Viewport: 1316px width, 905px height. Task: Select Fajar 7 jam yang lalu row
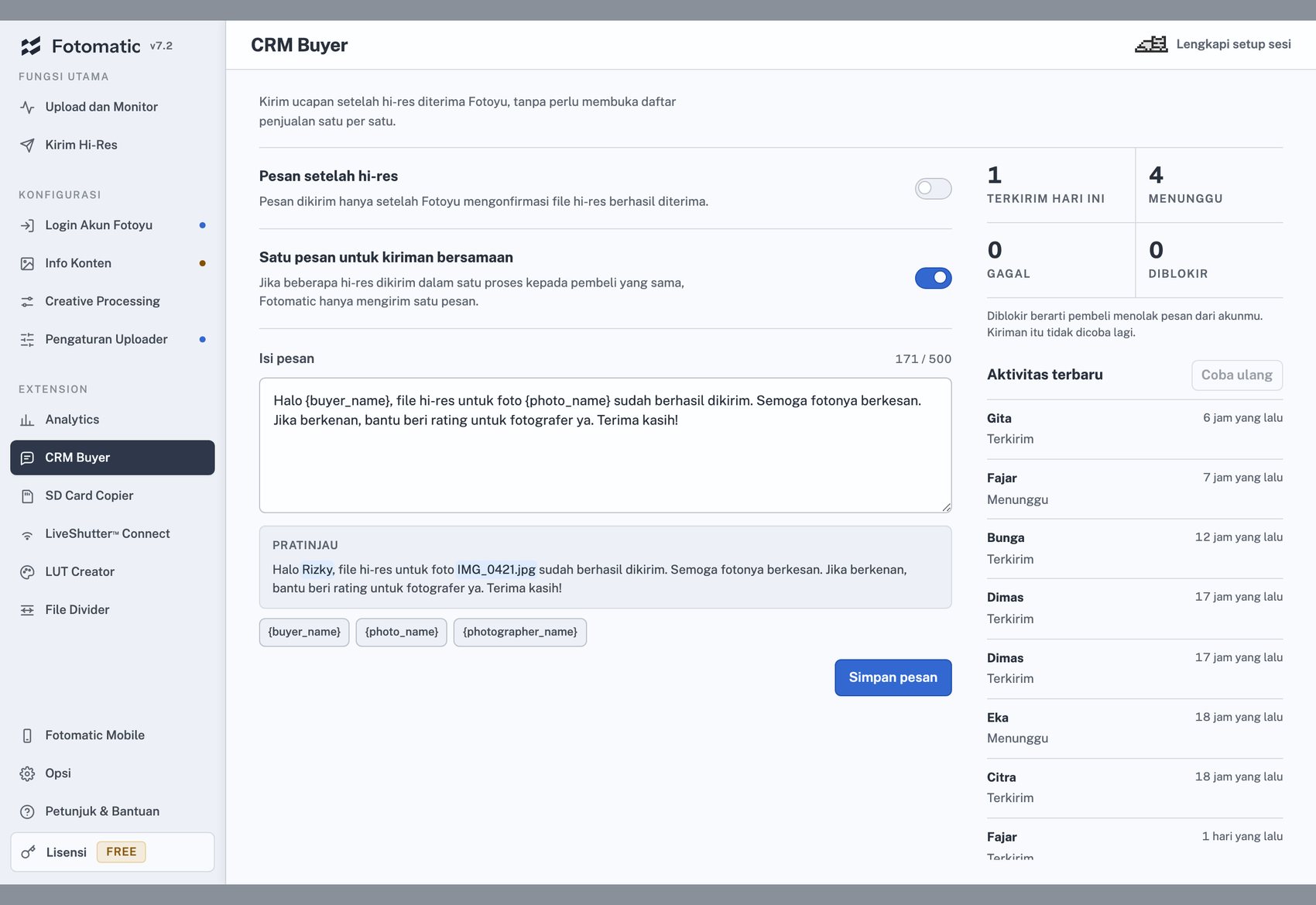click(x=1135, y=489)
